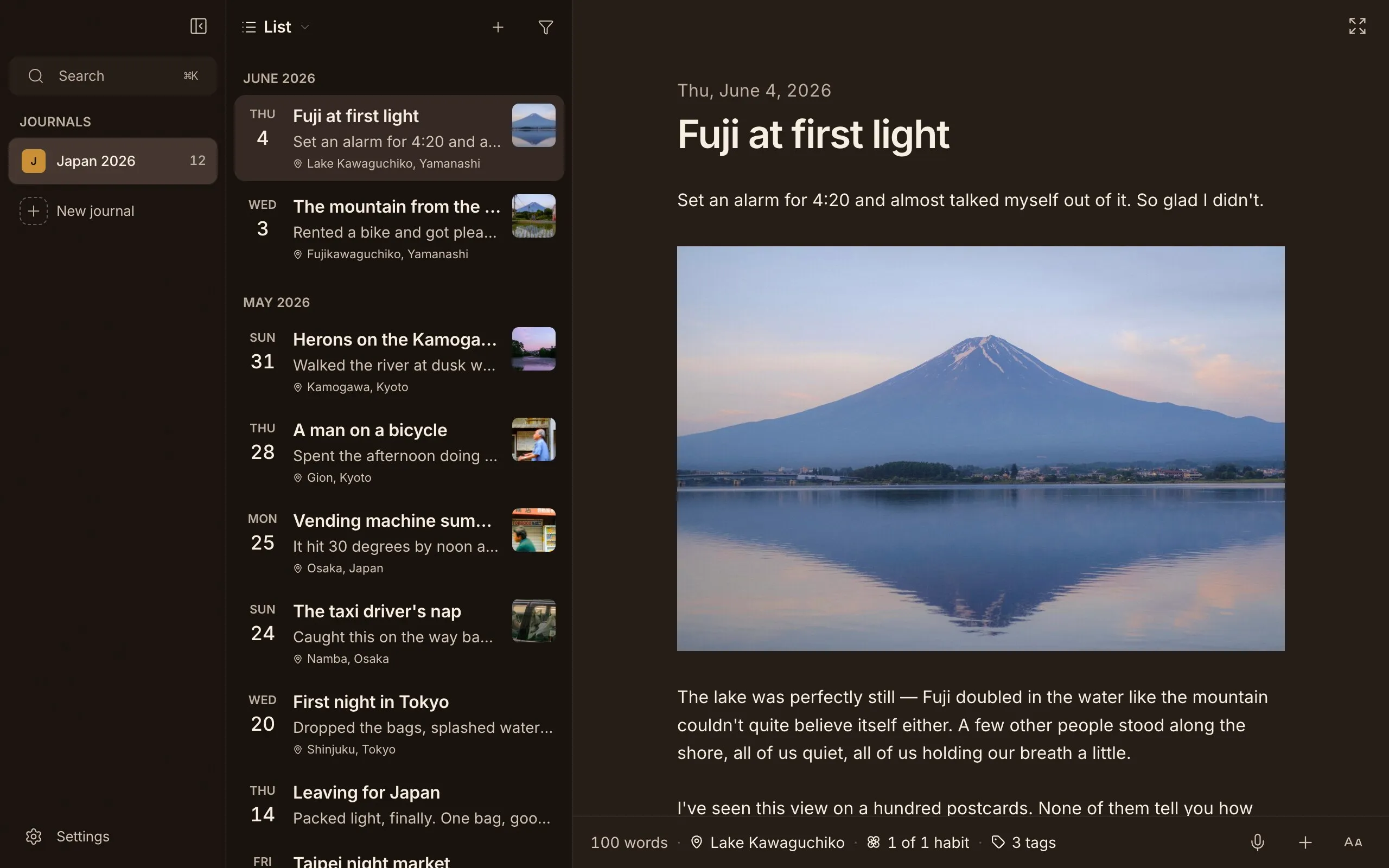Image resolution: width=1389 pixels, height=868 pixels.
Task: Open the entry filter funnel icon
Action: coord(546,27)
